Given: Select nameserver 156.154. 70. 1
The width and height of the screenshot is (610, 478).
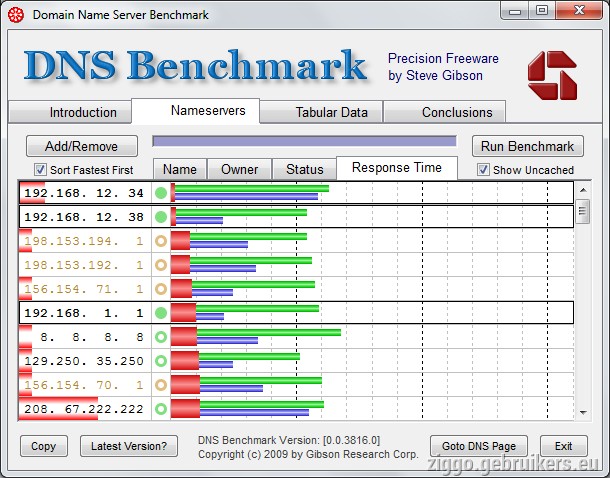Looking at the screenshot, I should pyautogui.click(x=84, y=385).
